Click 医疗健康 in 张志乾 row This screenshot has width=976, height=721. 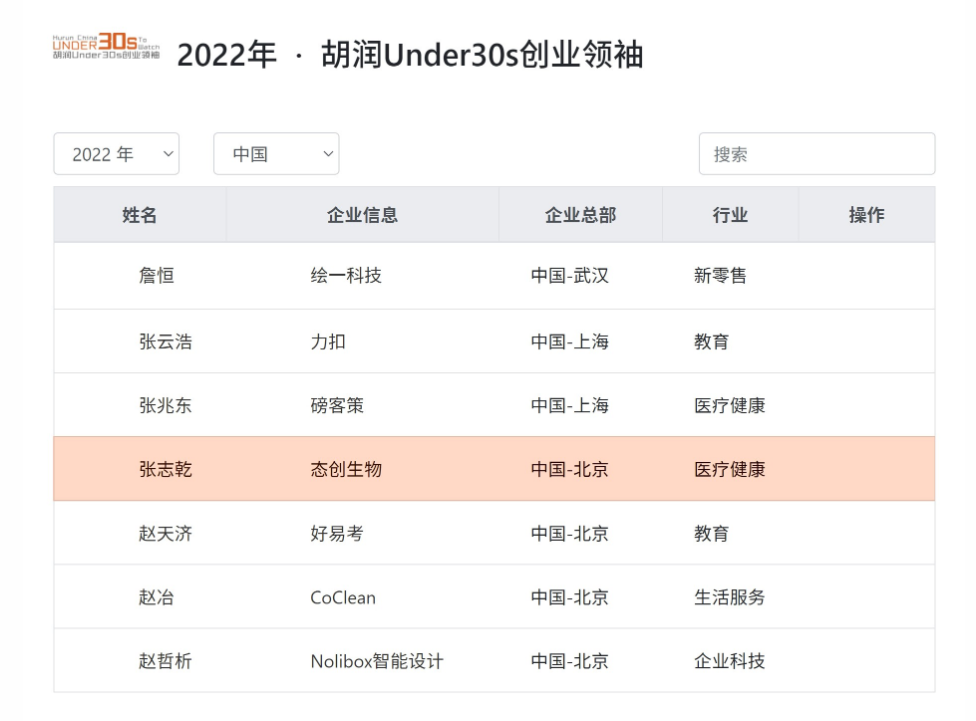pyautogui.click(x=730, y=469)
